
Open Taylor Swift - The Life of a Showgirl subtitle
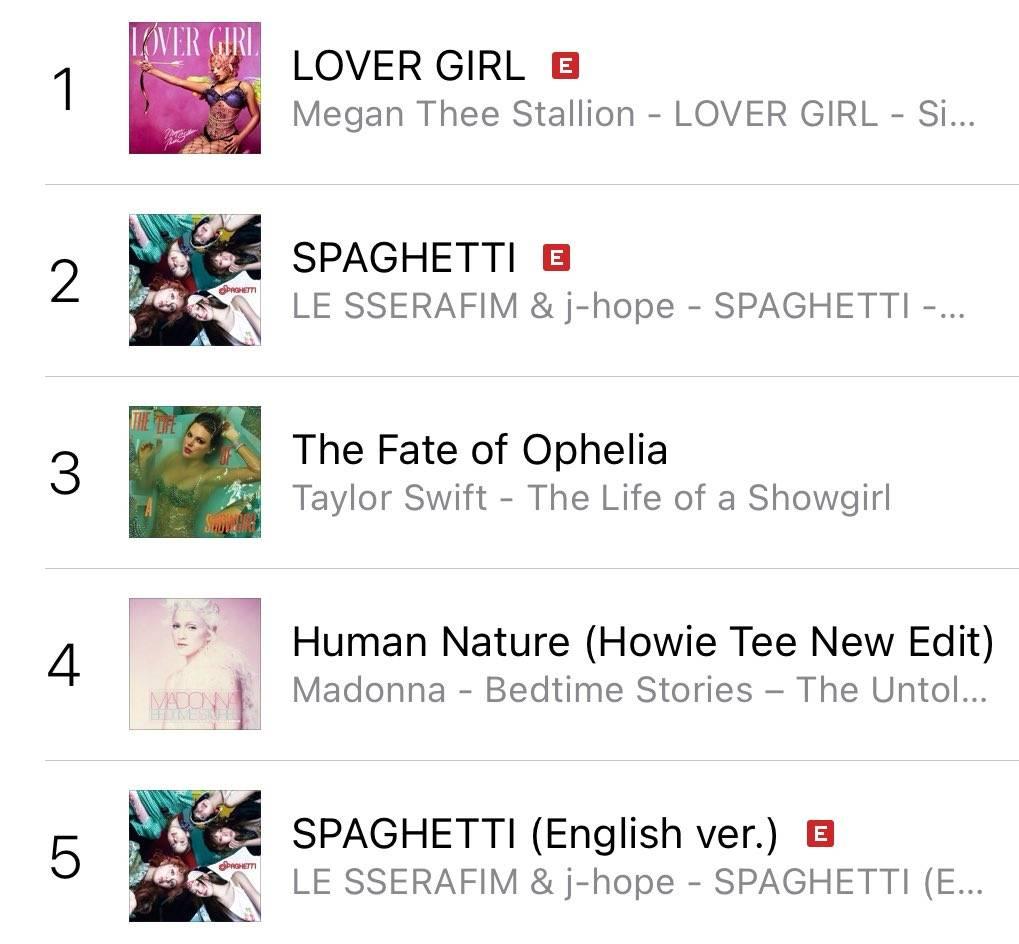pos(590,497)
